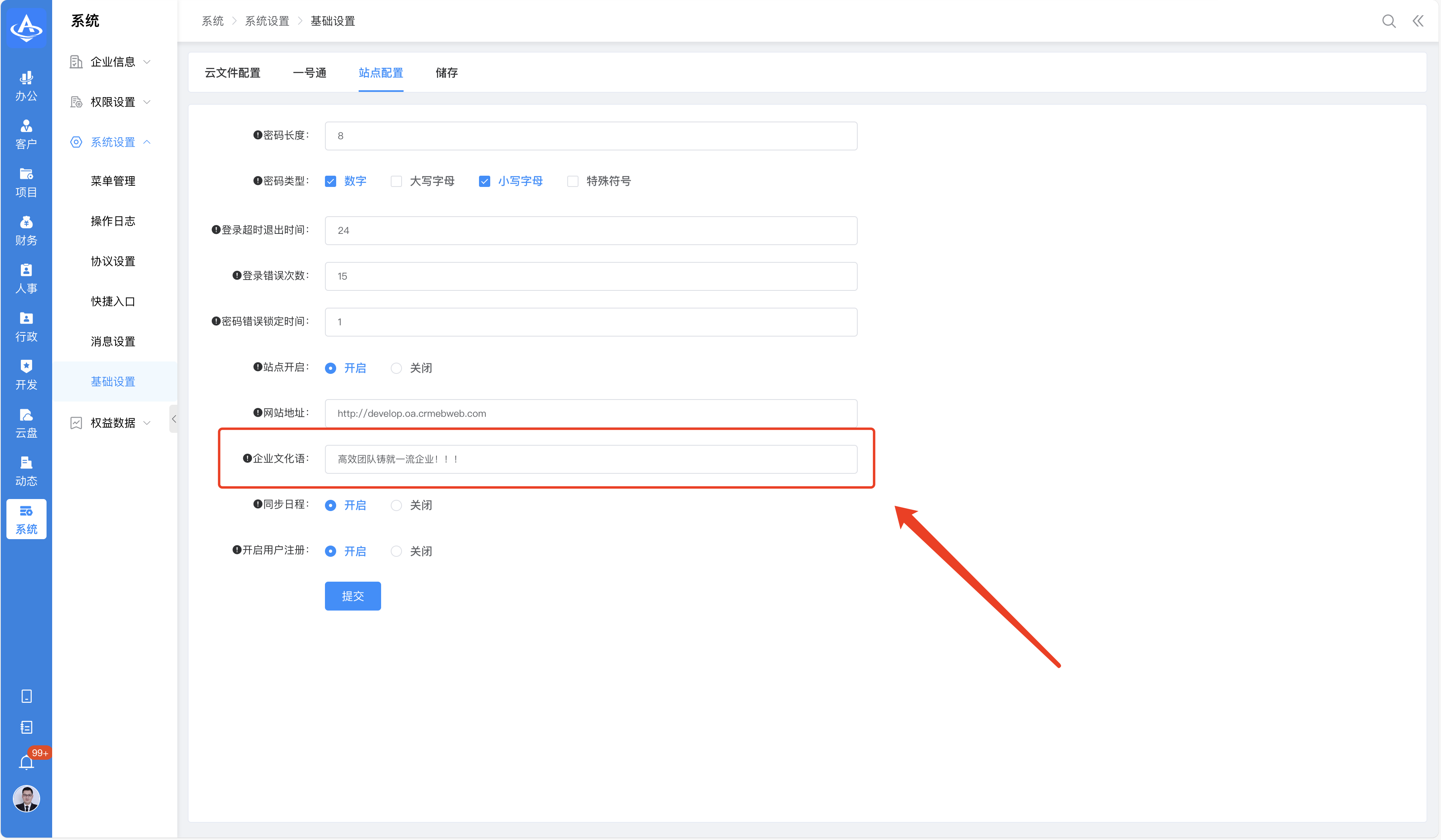1441x840 pixels.
Task: Click the 提交 button
Action: 352,596
